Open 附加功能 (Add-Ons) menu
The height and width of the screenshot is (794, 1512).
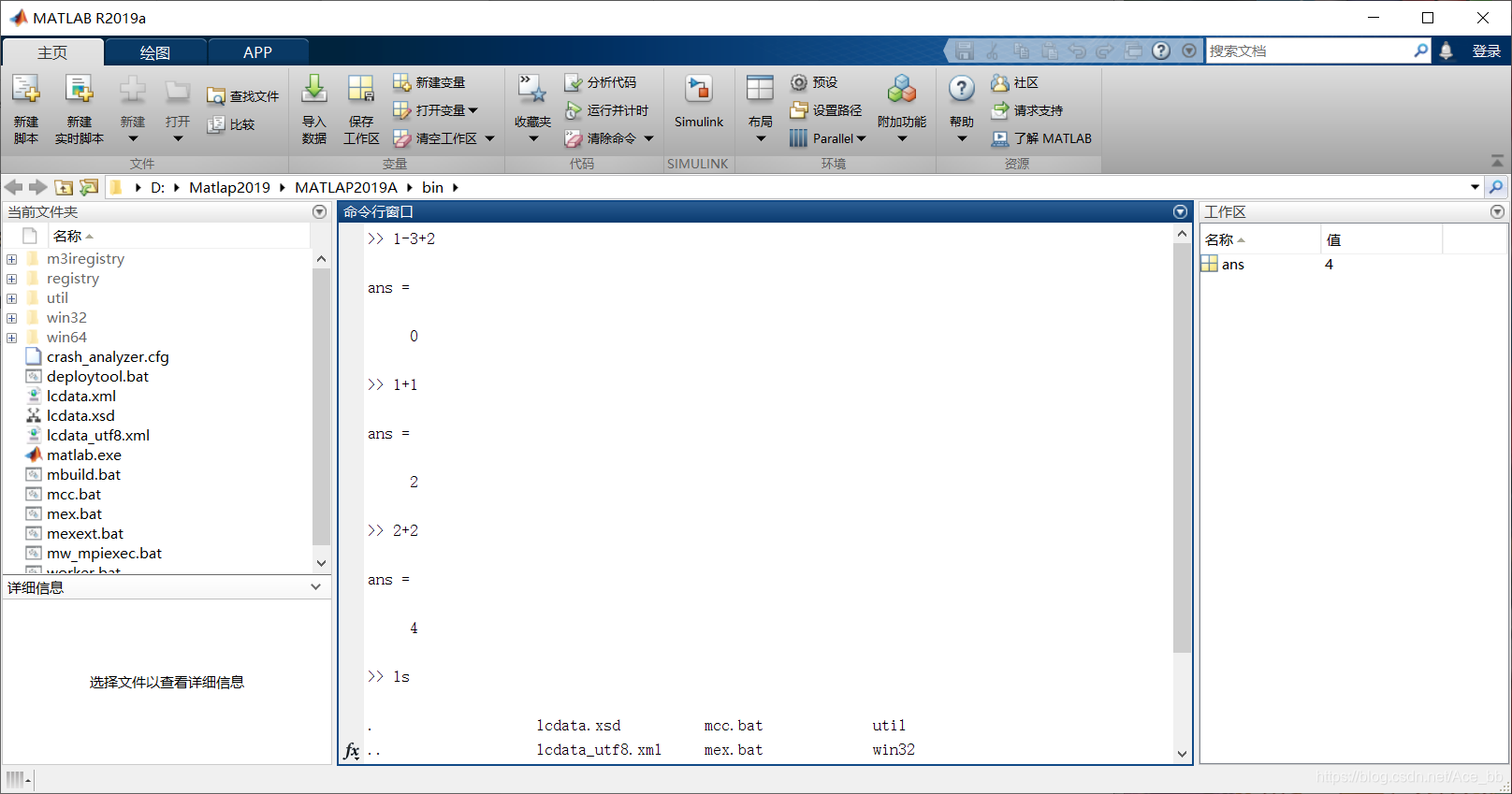902,109
